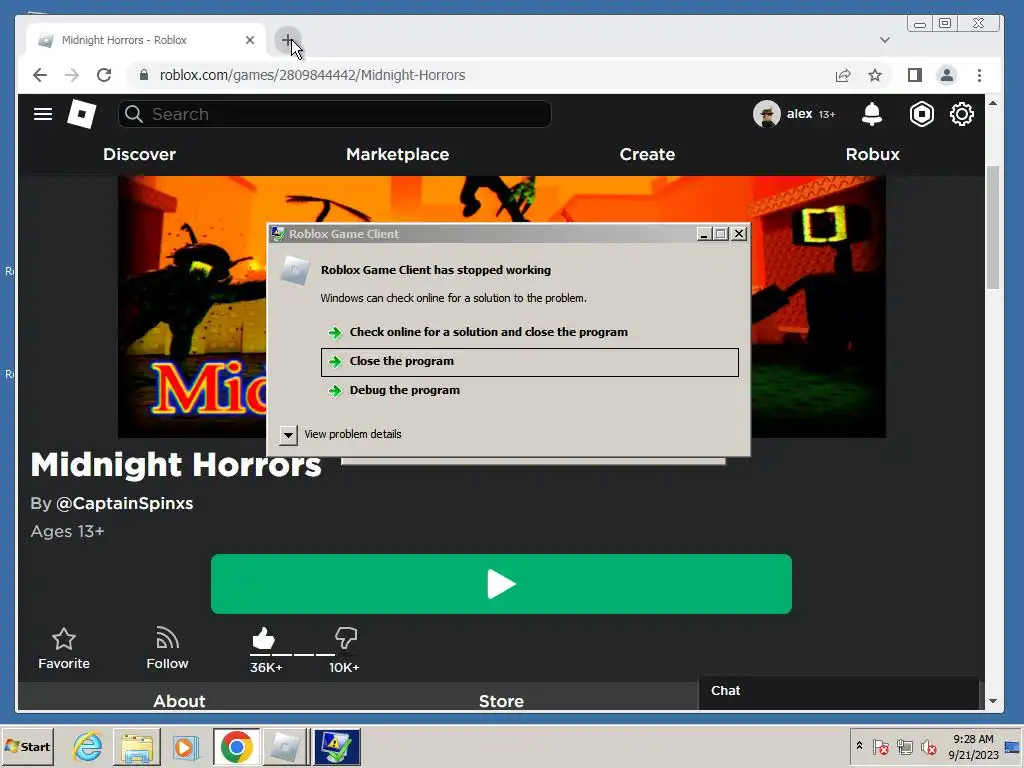Click Show desktop button
Viewport: 1024px width, 768px height.
coord(1014,746)
